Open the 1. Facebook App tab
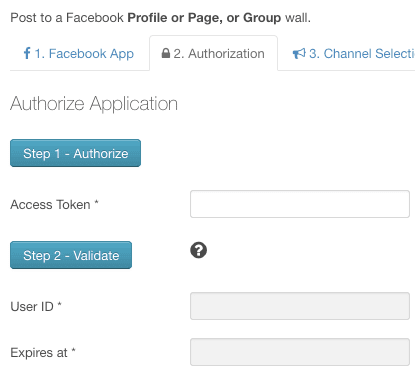The height and width of the screenshot is (386, 415). [79, 53]
